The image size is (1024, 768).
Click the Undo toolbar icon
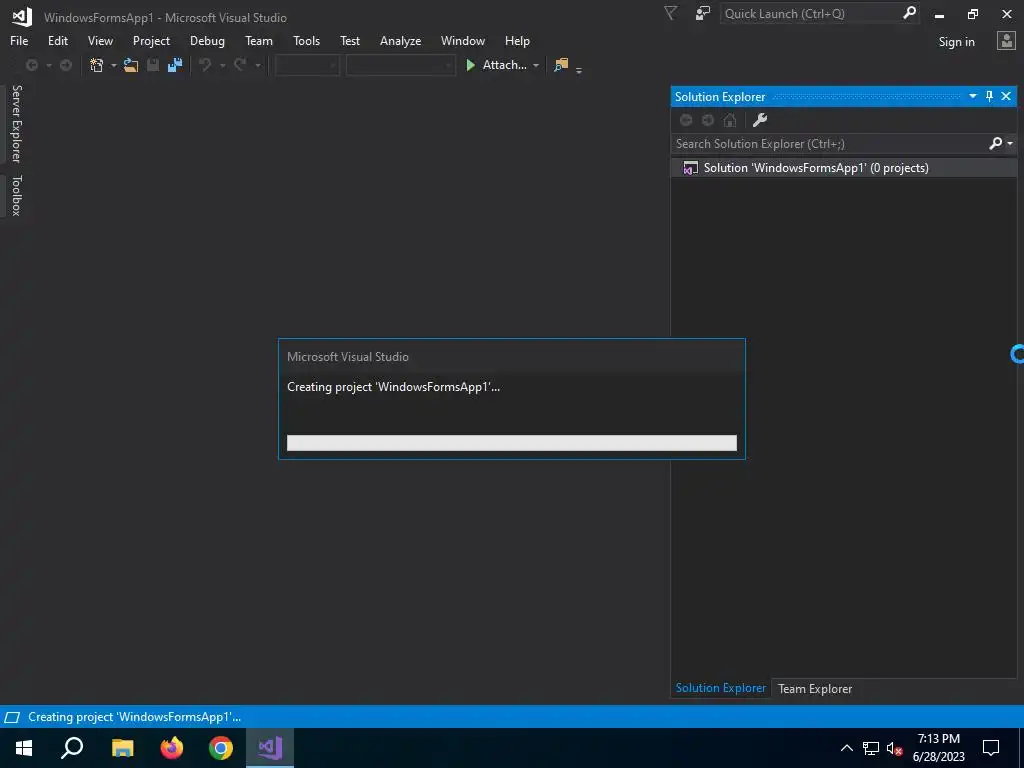click(205, 65)
